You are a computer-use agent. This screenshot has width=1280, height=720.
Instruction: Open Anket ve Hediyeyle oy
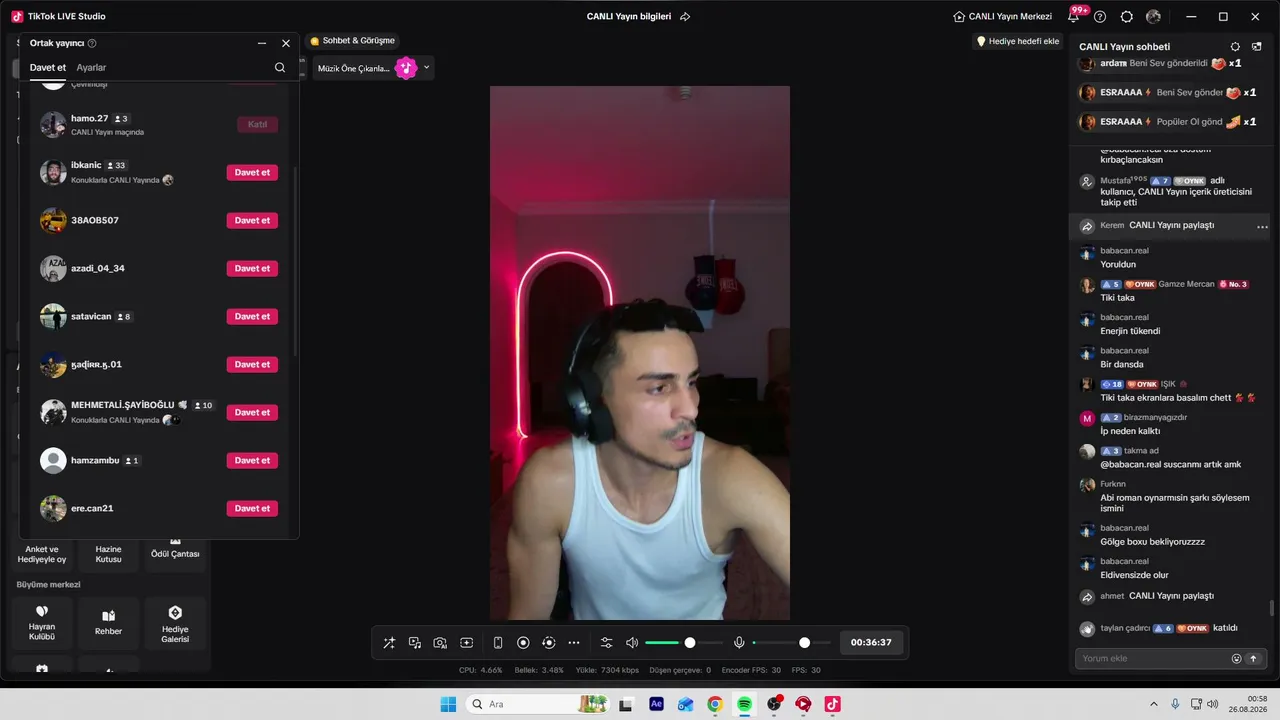click(x=42, y=552)
